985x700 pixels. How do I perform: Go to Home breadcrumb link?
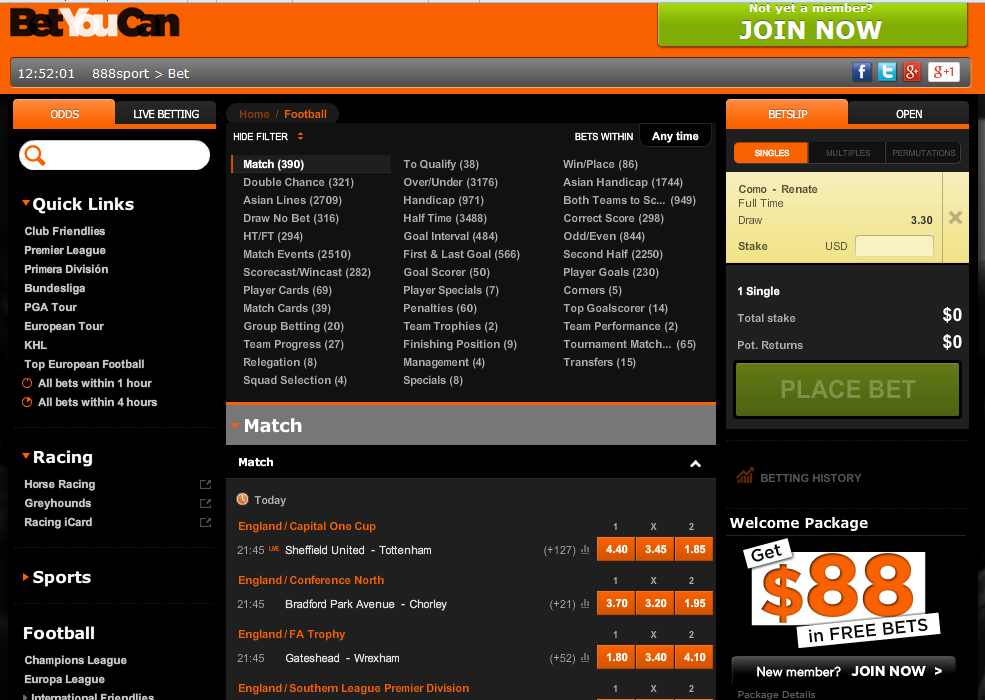[254, 114]
